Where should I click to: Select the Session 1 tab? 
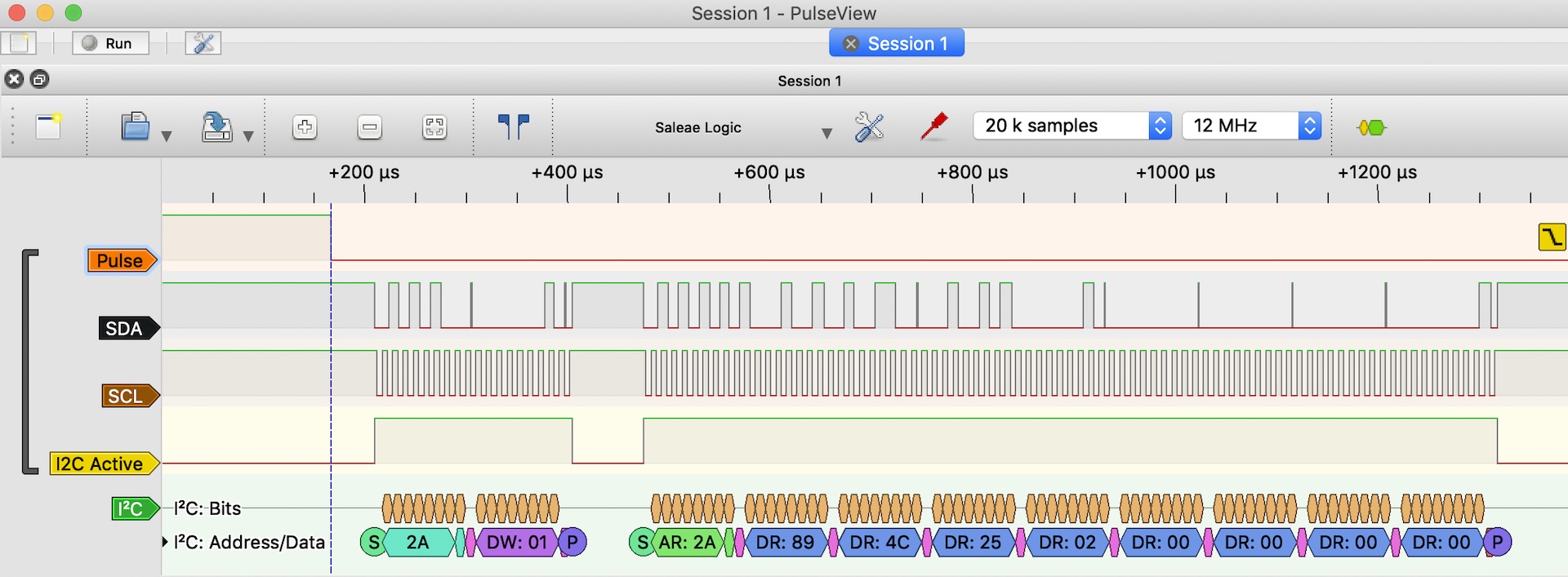[906, 43]
